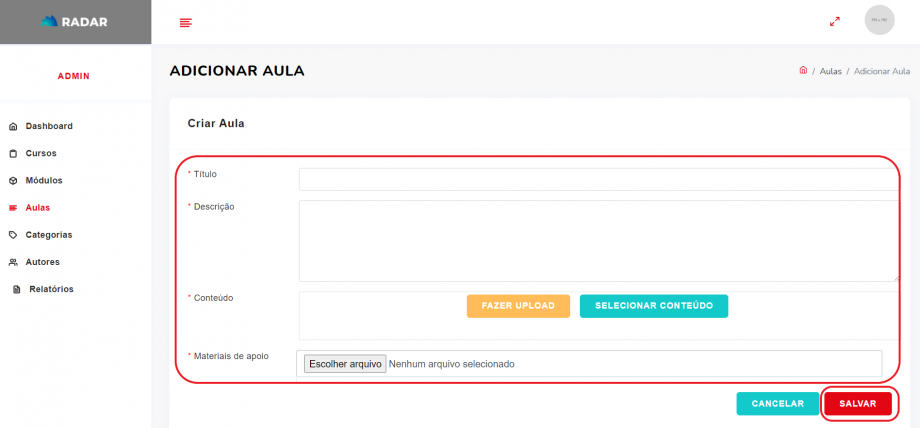This screenshot has width=920, height=428.
Task: Click the Relatórios document icon in the sidebar
Action: 17,290
